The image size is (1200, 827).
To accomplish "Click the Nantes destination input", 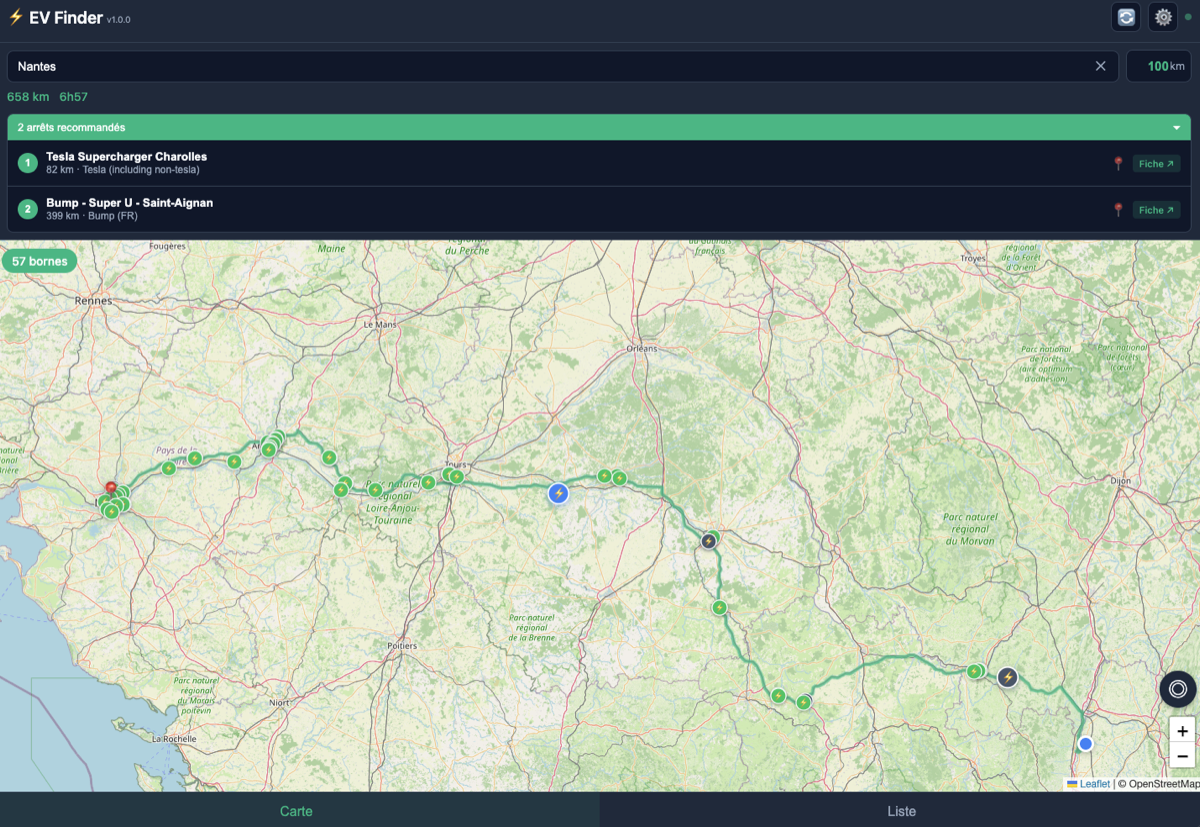I will point(550,66).
